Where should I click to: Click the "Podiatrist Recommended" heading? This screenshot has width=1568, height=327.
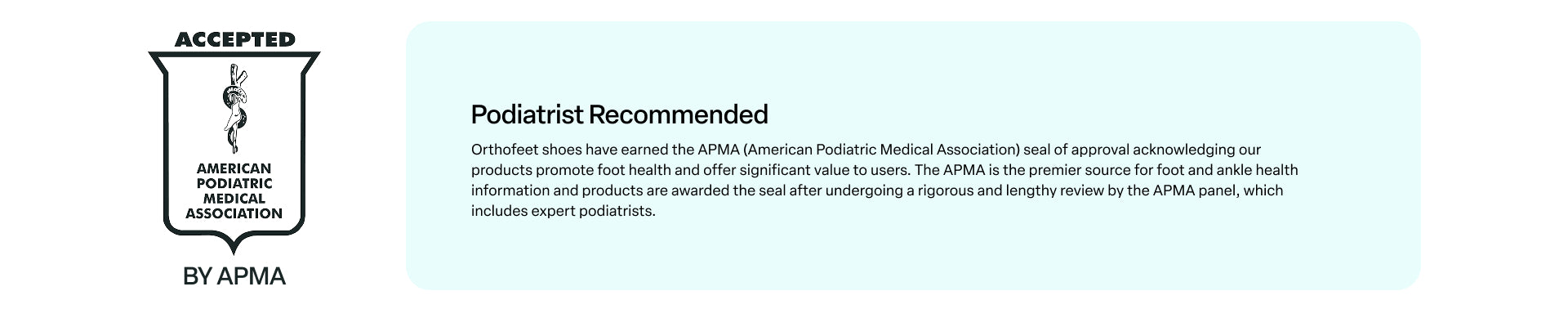click(619, 114)
